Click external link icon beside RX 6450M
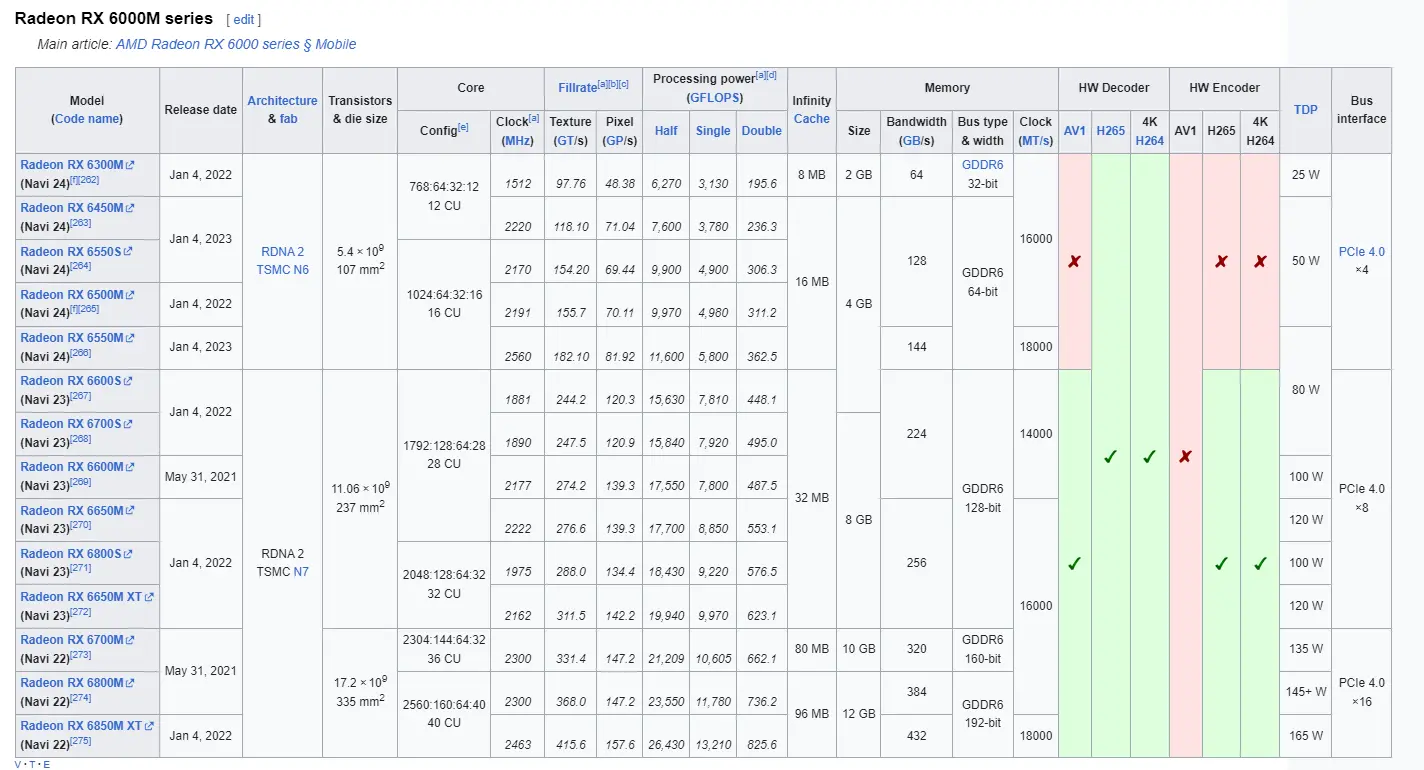 [130, 208]
